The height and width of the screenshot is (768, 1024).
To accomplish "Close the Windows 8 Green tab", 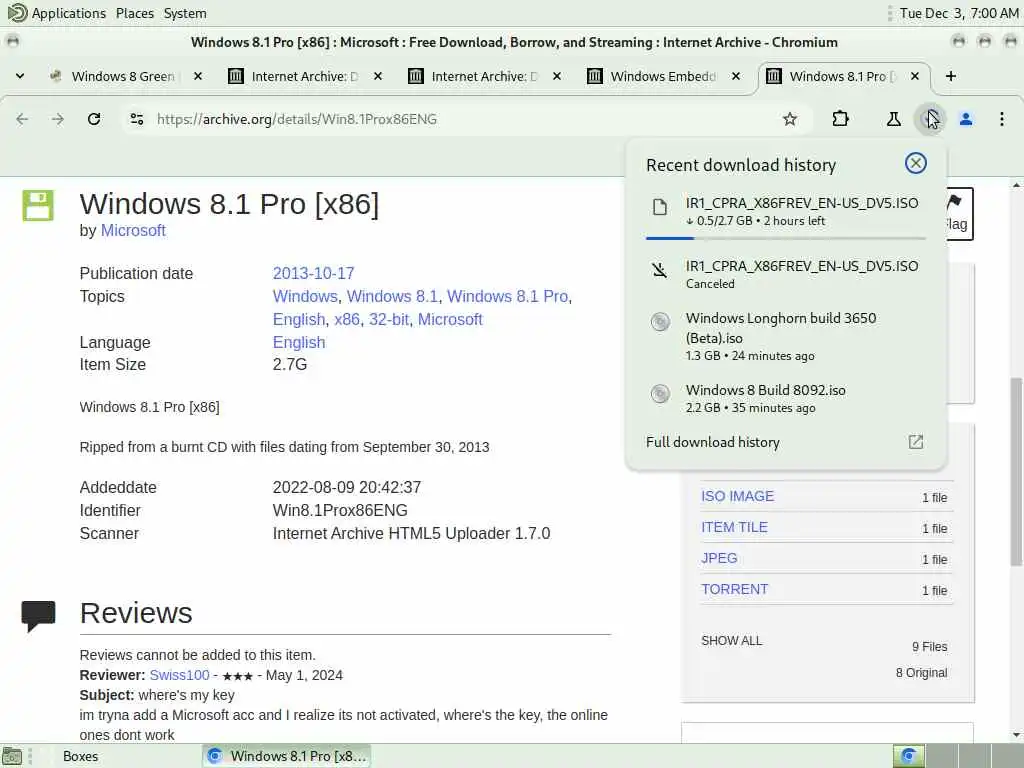I will 198,76.
